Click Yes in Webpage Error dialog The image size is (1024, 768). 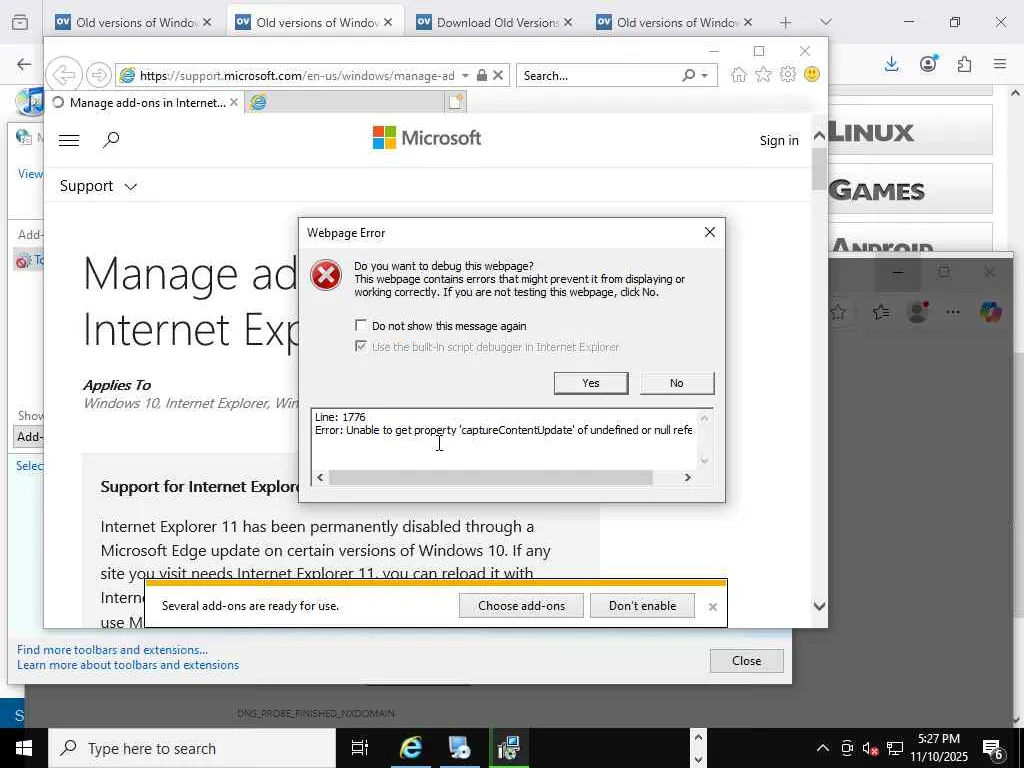pyautogui.click(x=591, y=383)
